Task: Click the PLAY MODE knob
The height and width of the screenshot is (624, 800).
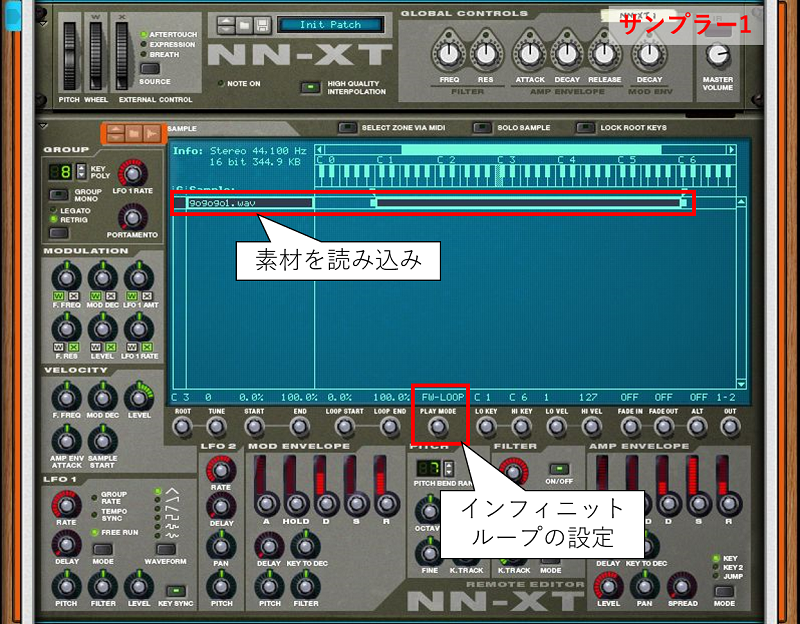Action: click(x=438, y=426)
